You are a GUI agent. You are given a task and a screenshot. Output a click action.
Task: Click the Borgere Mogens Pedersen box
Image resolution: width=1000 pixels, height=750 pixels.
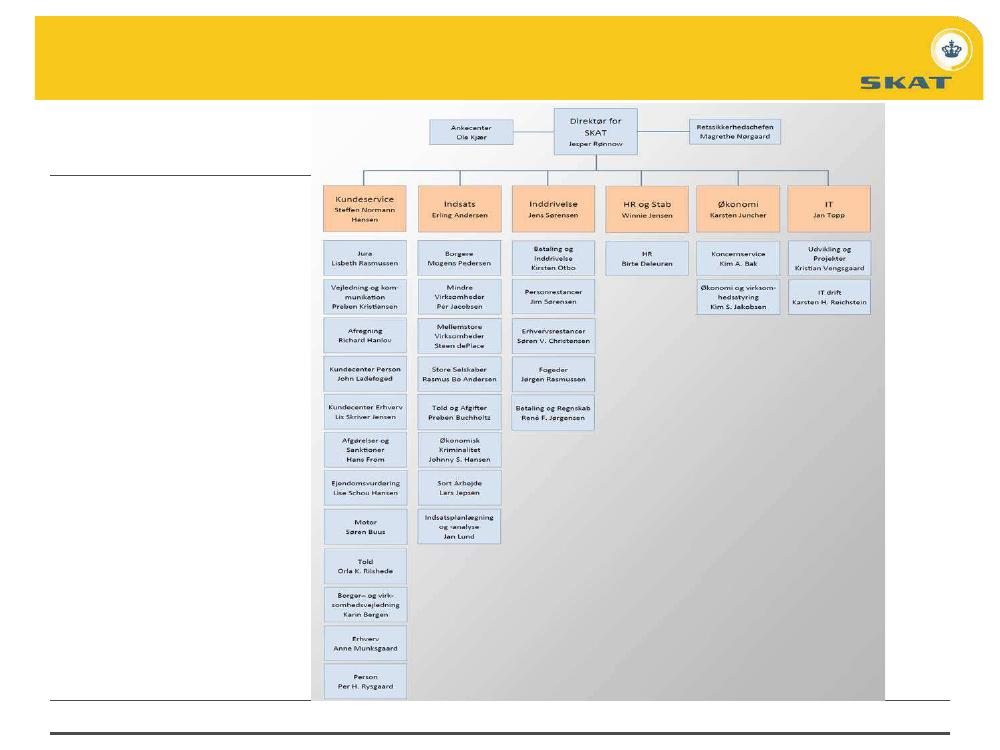click(459, 258)
